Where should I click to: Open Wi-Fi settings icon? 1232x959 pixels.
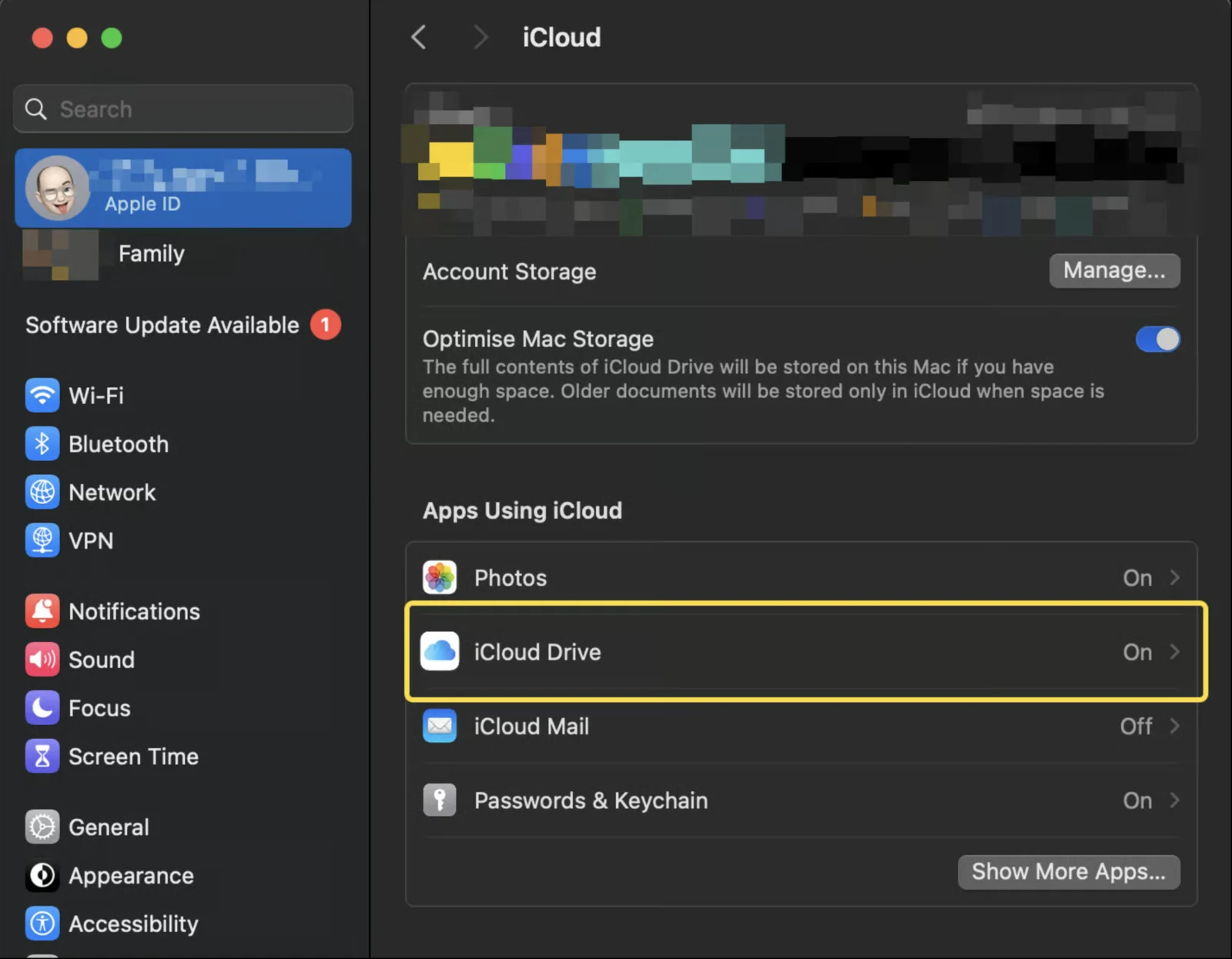point(42,396)
